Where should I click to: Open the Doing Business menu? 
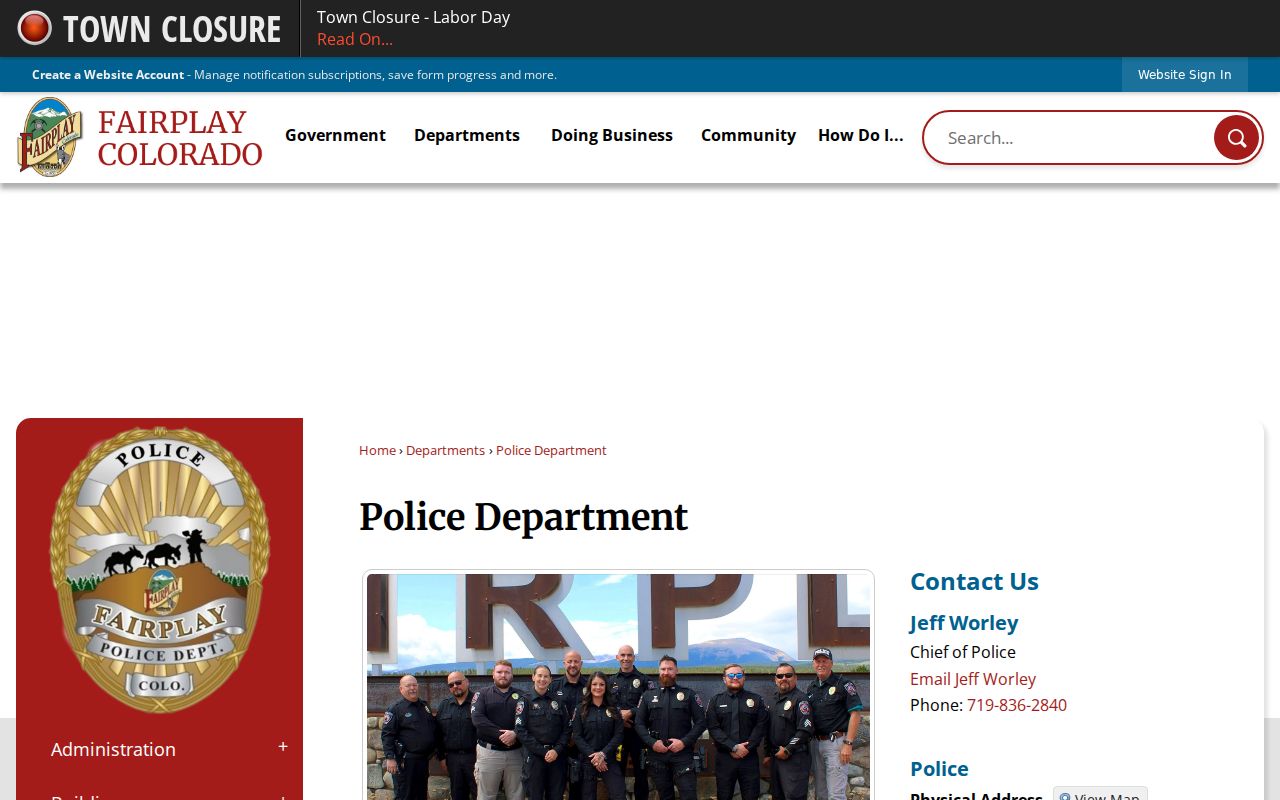point(612,135)
